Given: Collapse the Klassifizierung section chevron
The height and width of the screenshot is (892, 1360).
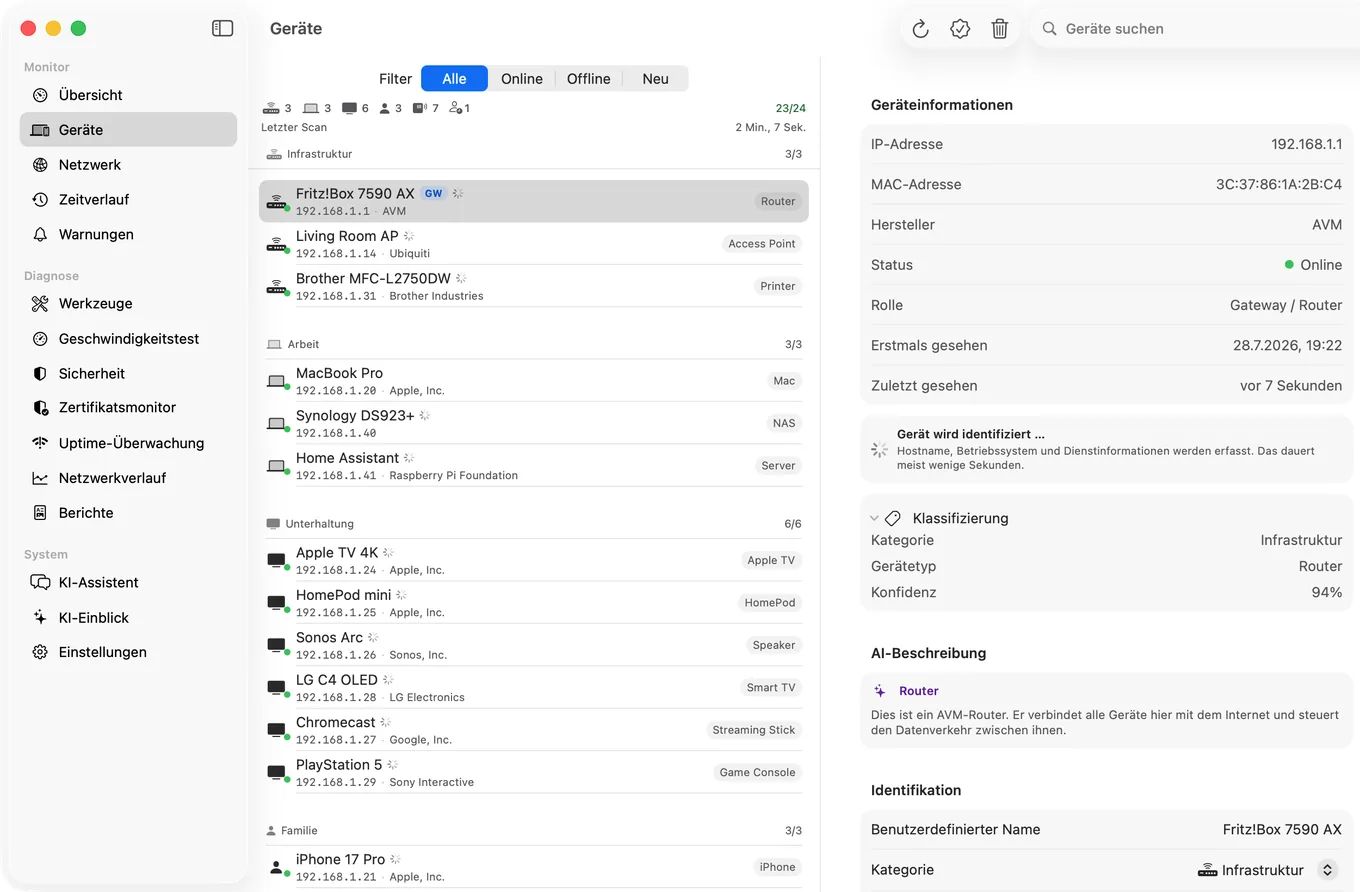Looking at the screenshot, I should (x=874, y=519).
